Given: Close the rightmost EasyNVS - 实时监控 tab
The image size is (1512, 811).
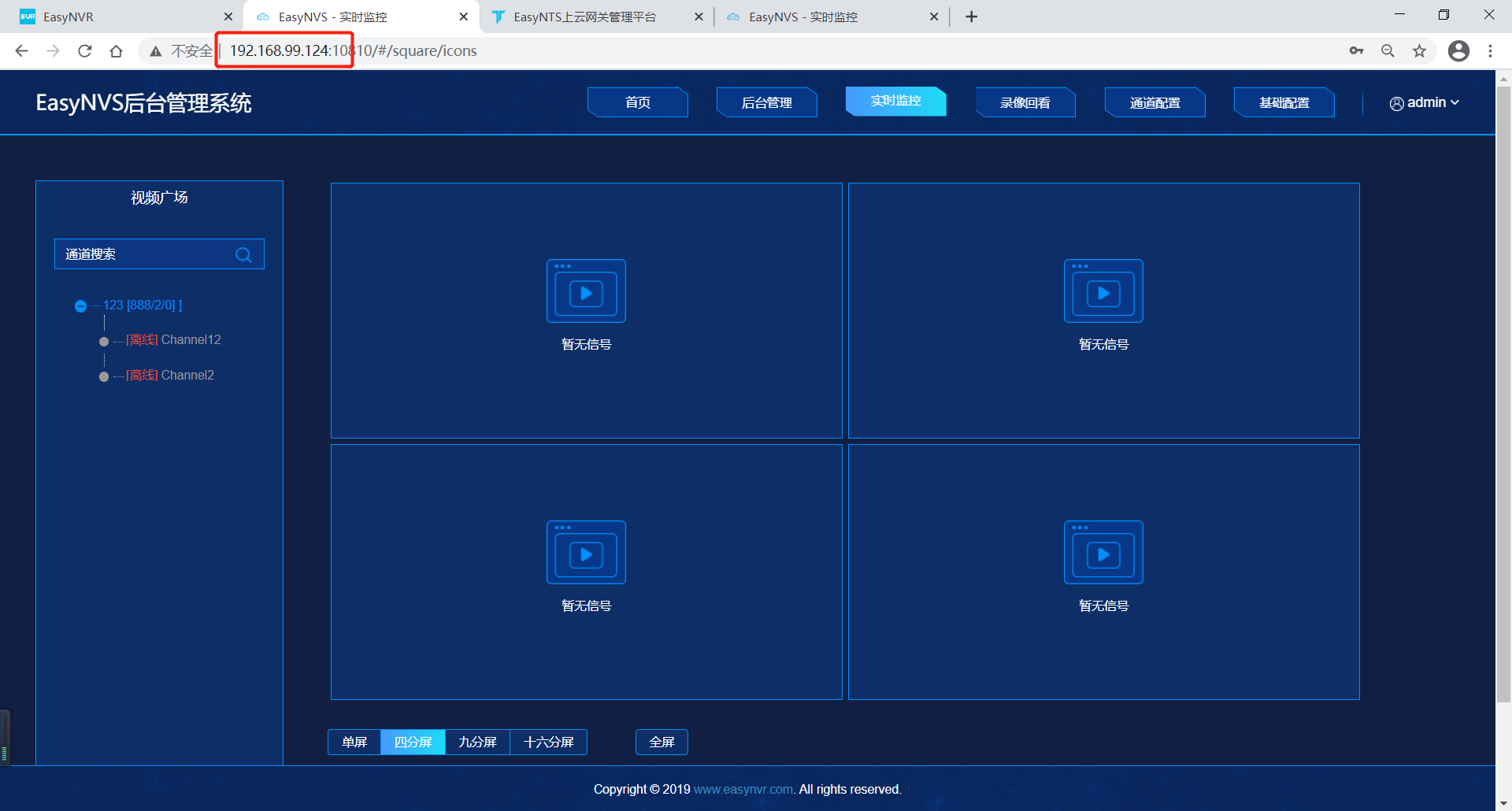Looking at the screenshot, I should coord(934,17).
